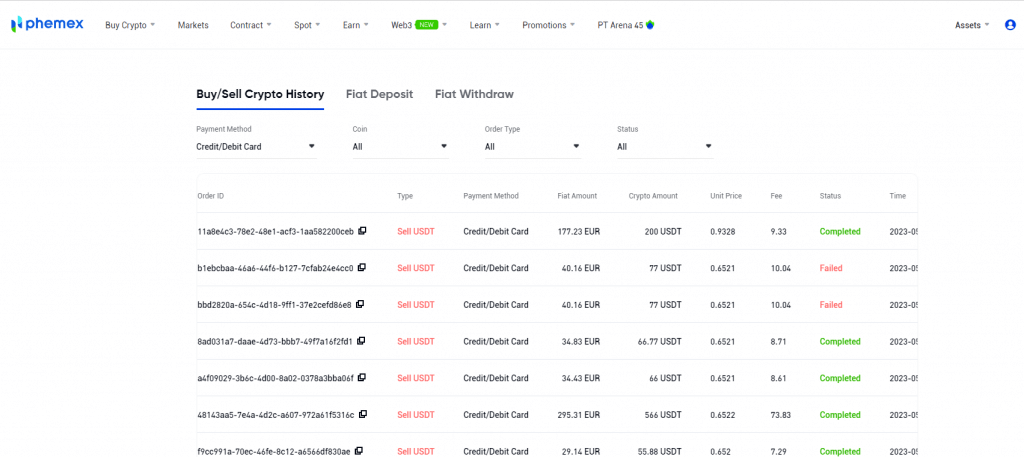
Task: Copy order ID starting with a4f09029
Action: 362,378
